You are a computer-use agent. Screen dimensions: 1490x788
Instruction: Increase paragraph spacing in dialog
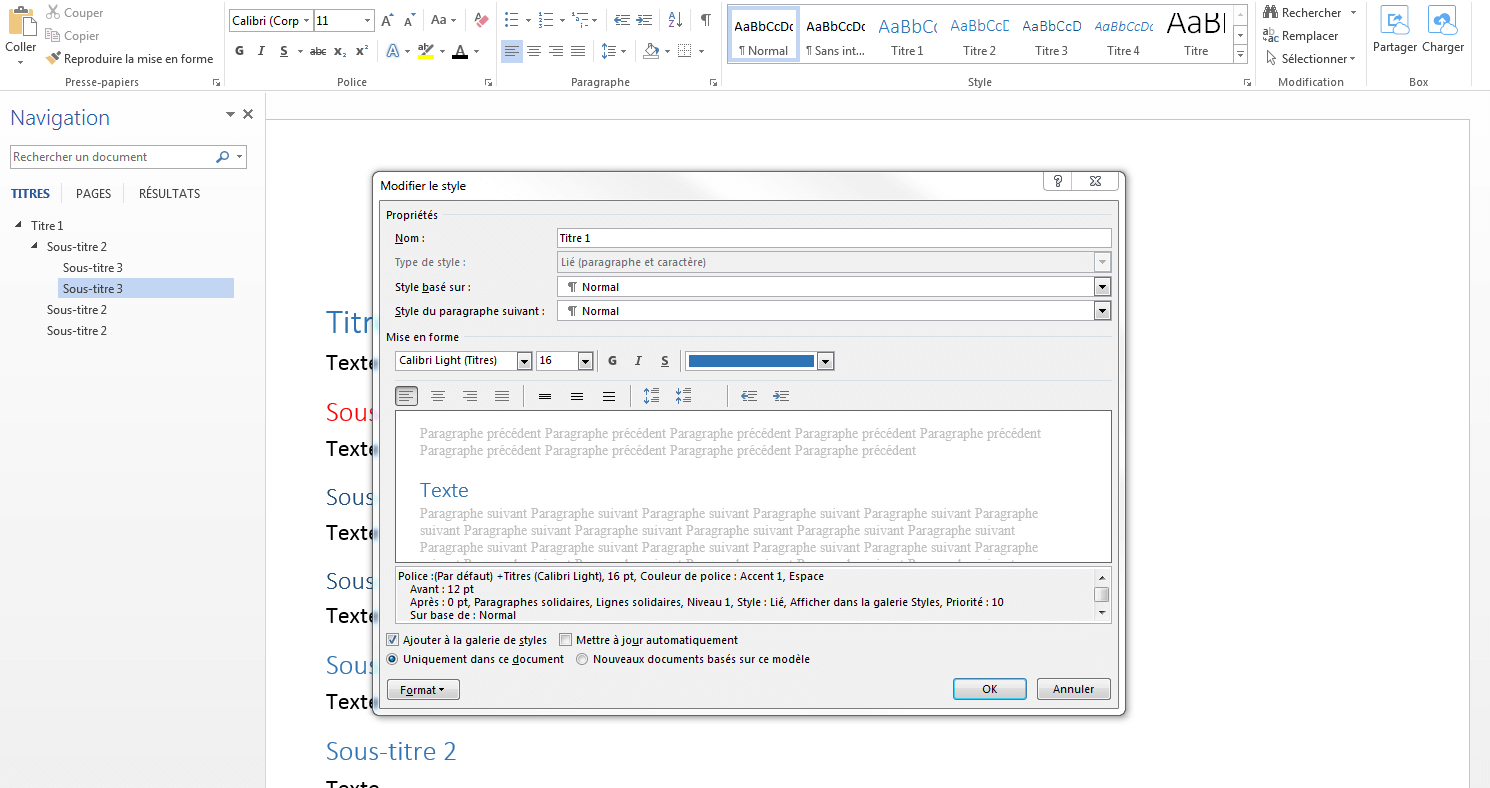click(652, 397)
